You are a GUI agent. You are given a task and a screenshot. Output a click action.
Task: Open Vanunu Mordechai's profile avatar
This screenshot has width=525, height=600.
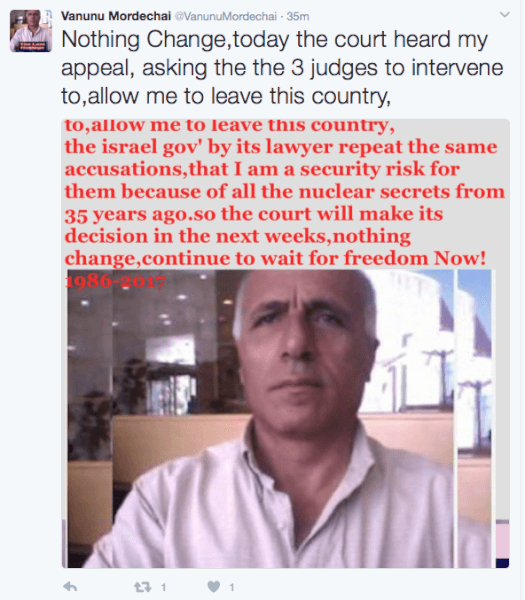pos(31,31)
